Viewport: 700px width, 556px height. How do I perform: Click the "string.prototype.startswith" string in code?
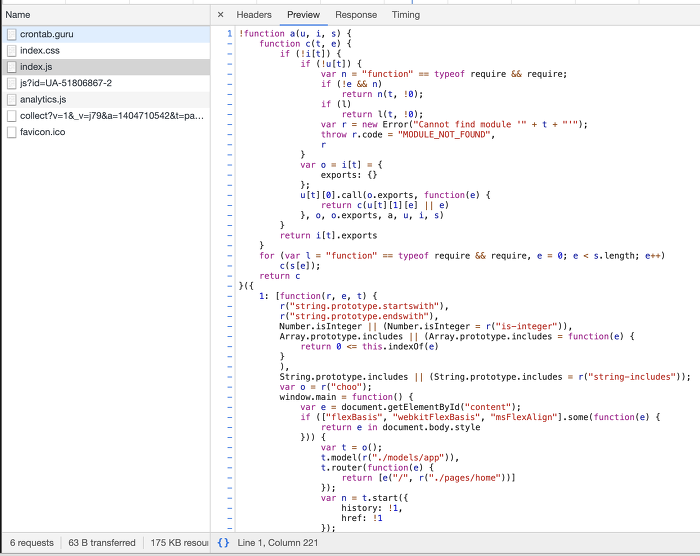point(364,306)
